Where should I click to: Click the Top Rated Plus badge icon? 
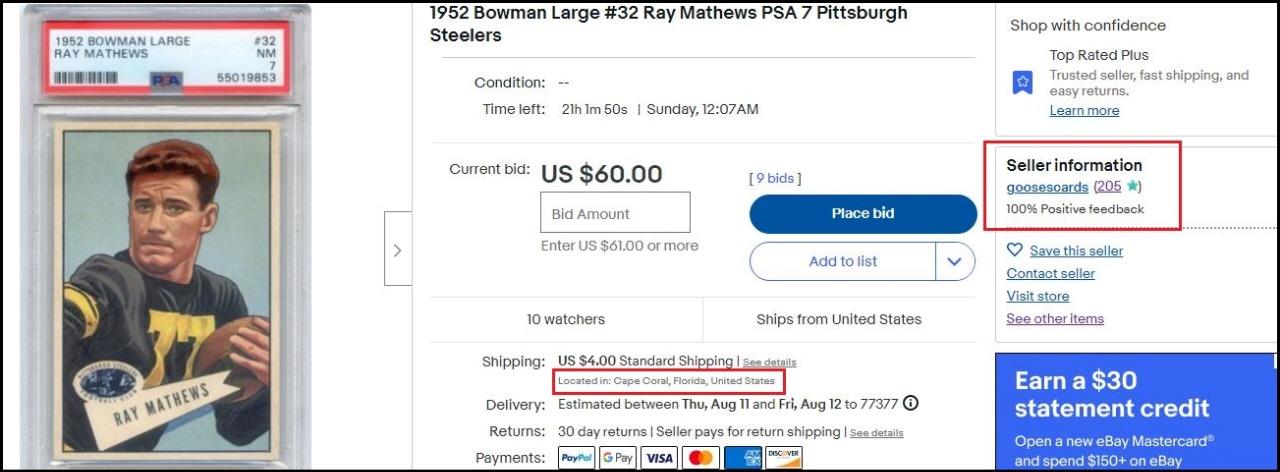pos(1022,82)
